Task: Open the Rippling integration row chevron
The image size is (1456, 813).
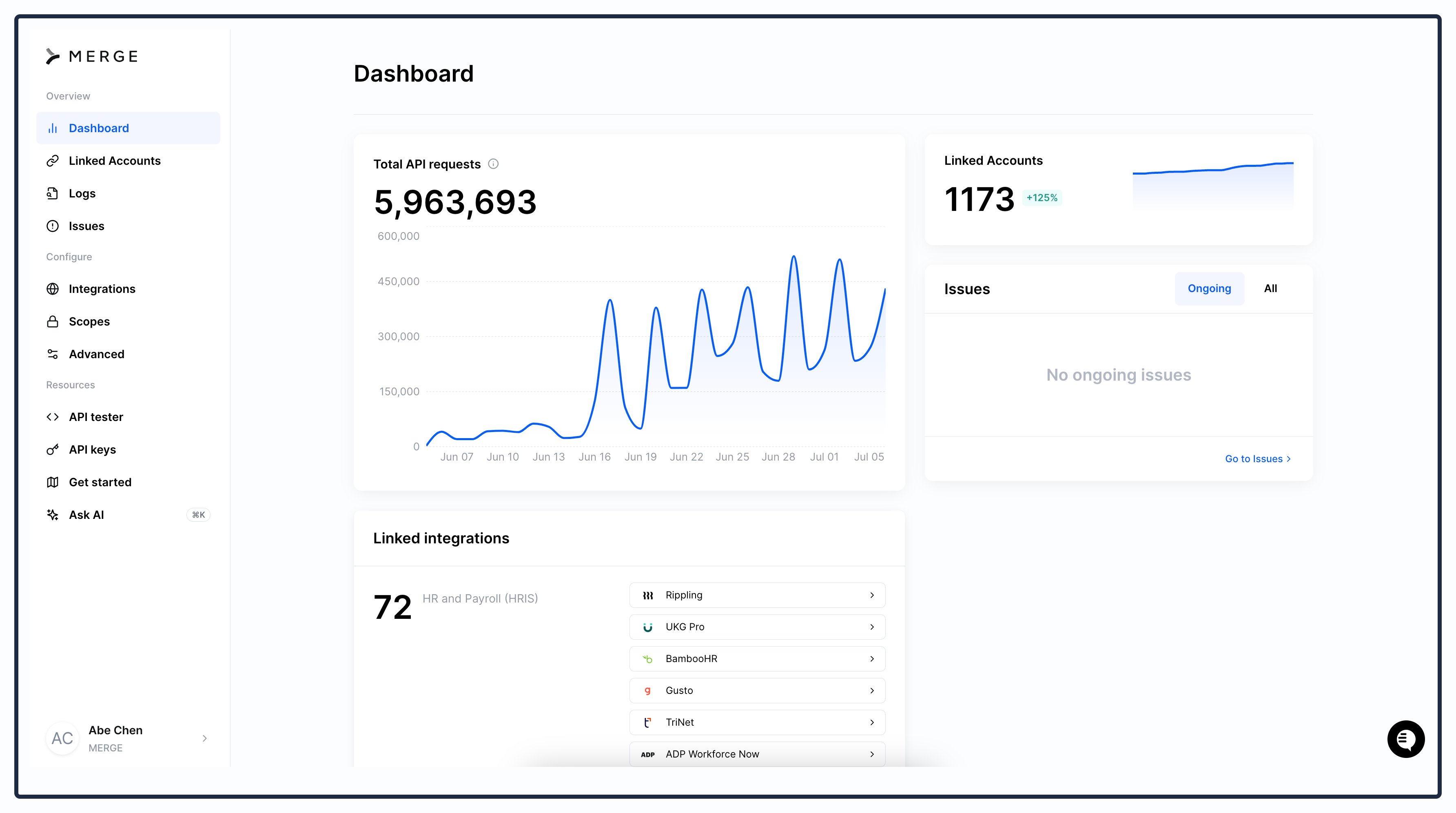Action: click(872, 595)
